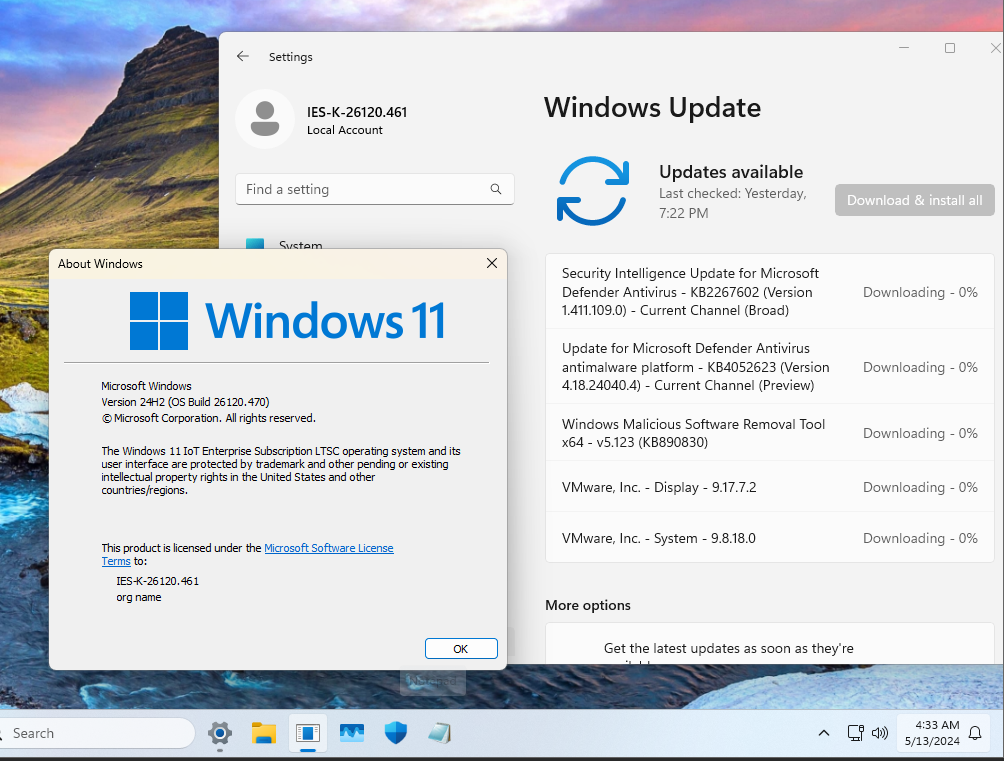Open Windows Security shield on taskbar
The width and height of the screenshot is (1004, 761).
click(396, 733)
